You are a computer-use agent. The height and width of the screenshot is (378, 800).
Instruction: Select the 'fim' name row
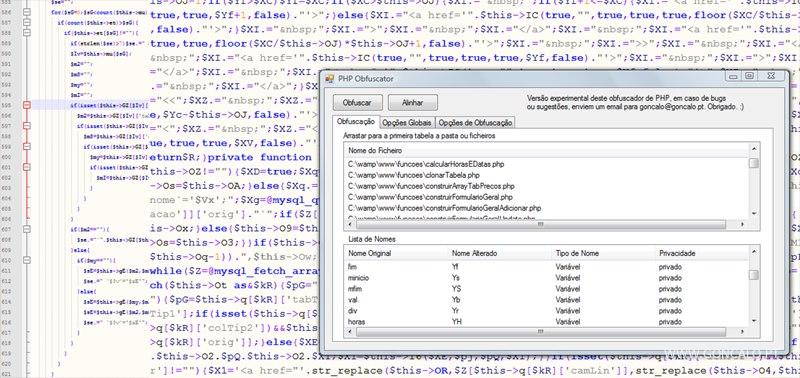(x=545, y=267)
